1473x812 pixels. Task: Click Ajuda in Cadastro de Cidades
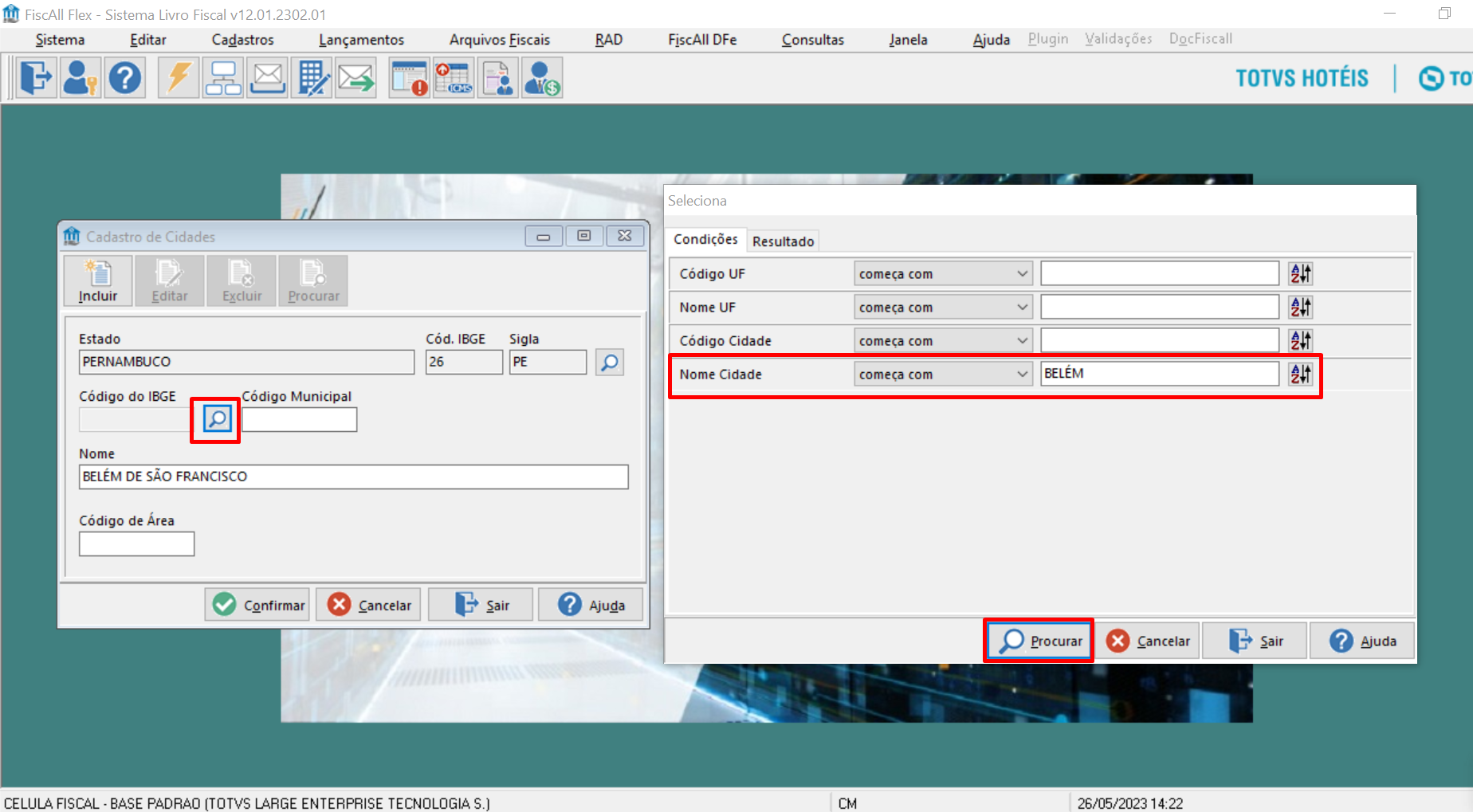591,605
